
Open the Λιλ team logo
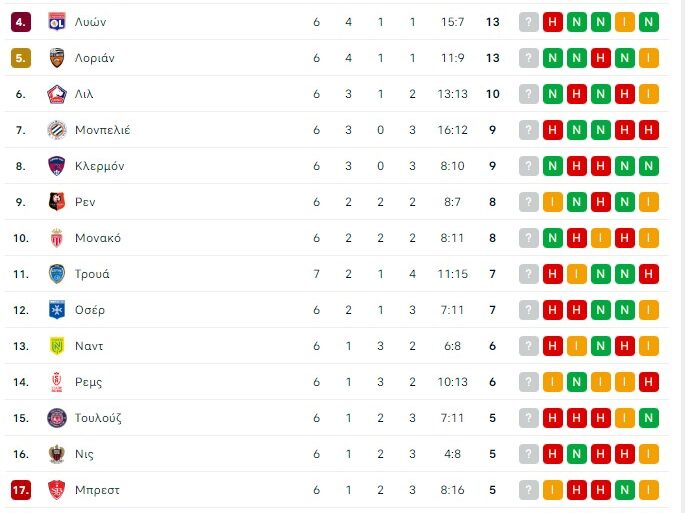pos(56,94)
